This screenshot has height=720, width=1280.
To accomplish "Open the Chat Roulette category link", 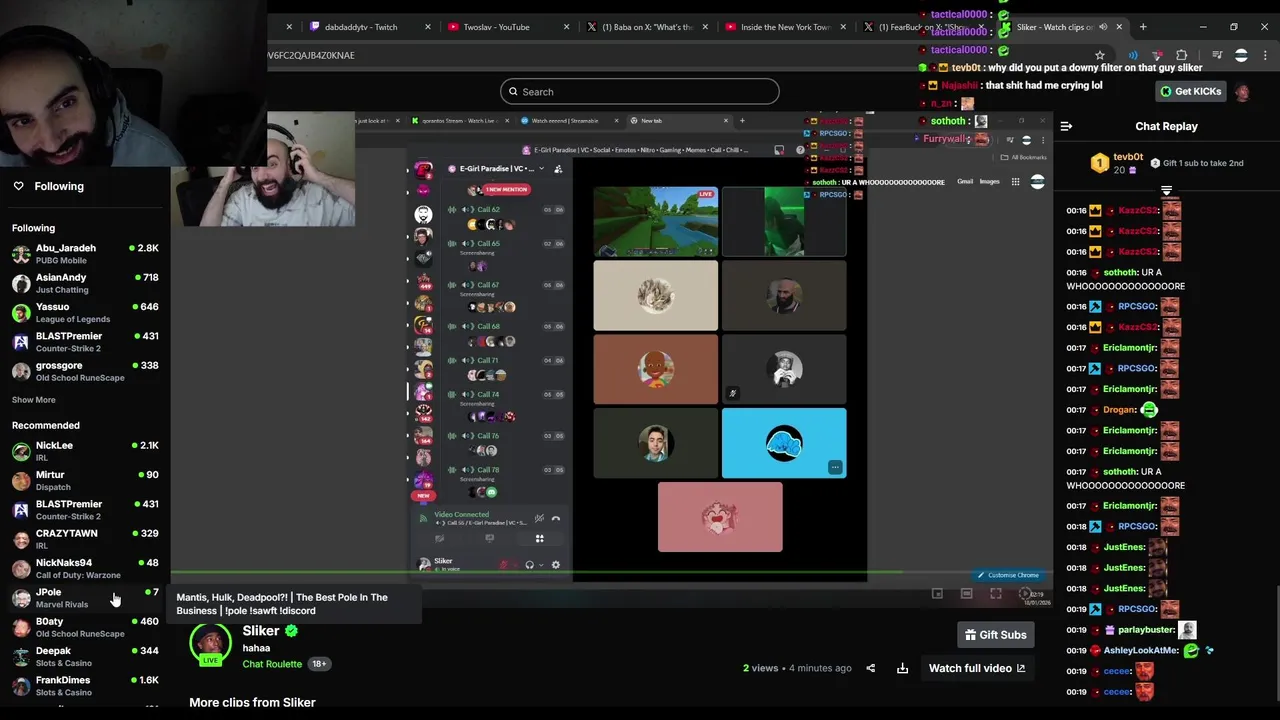I will point(272,664).
